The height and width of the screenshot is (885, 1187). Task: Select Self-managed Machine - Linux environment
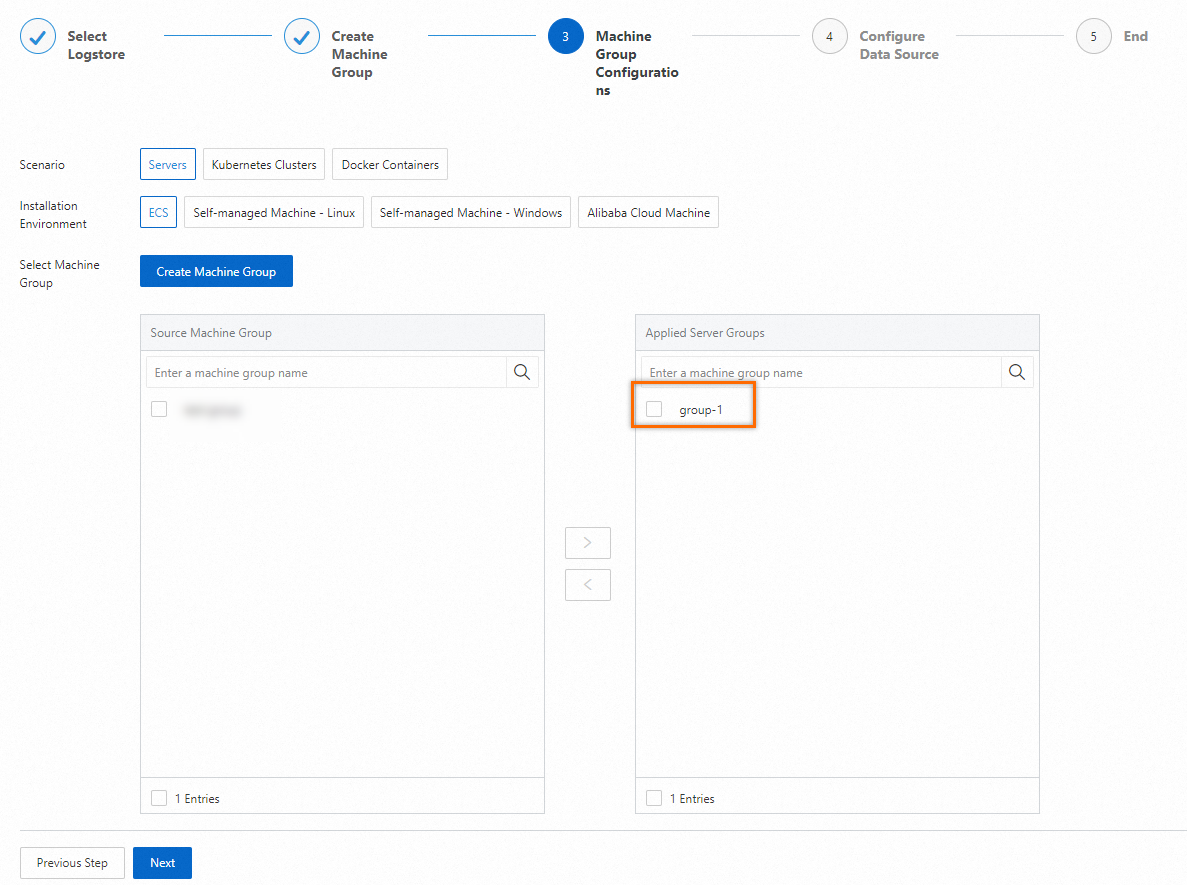[x=274, y=213]
